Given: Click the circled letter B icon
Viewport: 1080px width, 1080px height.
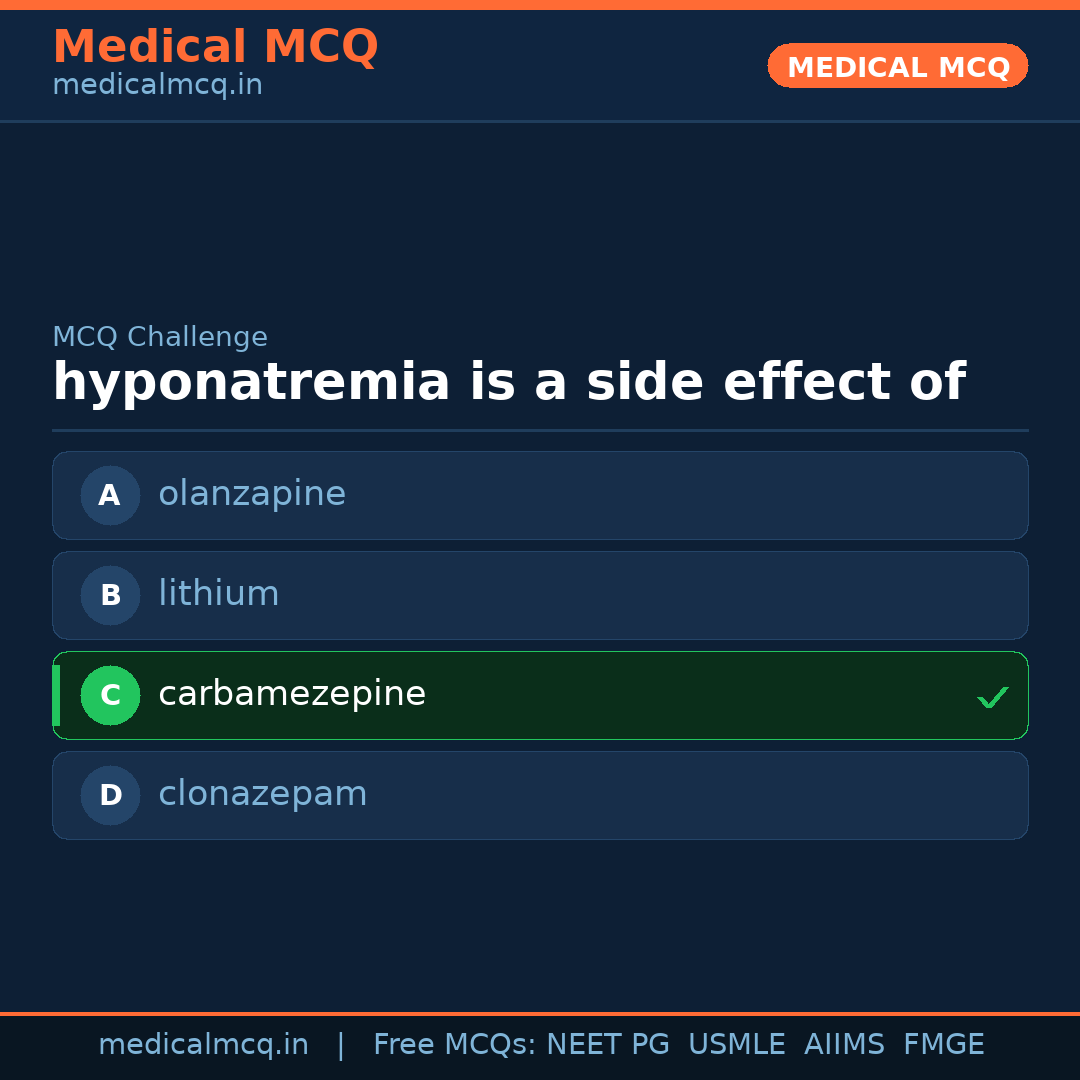Looking at the screenshot, I should coord(110,595).
